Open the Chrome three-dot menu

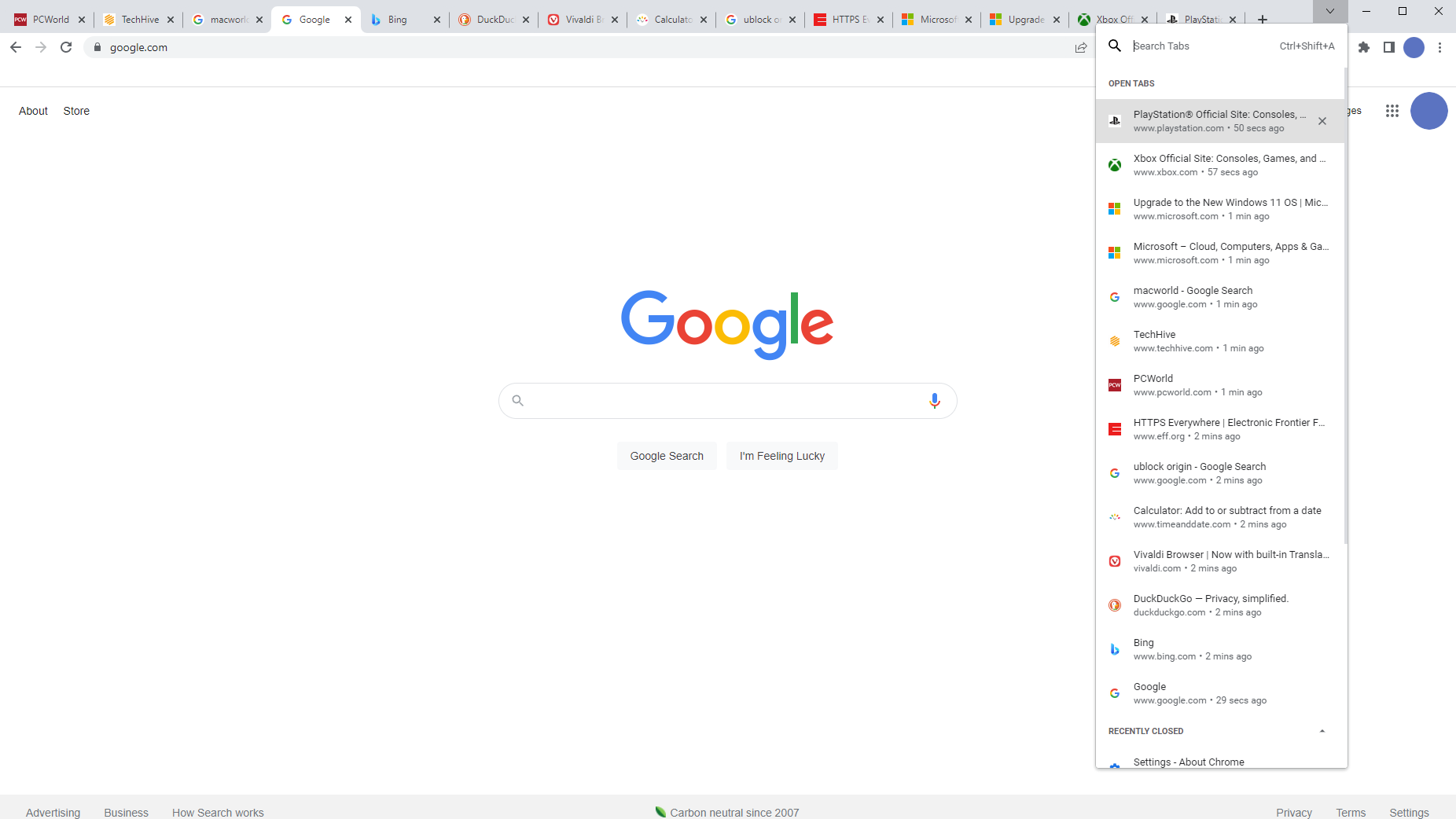1439,47
